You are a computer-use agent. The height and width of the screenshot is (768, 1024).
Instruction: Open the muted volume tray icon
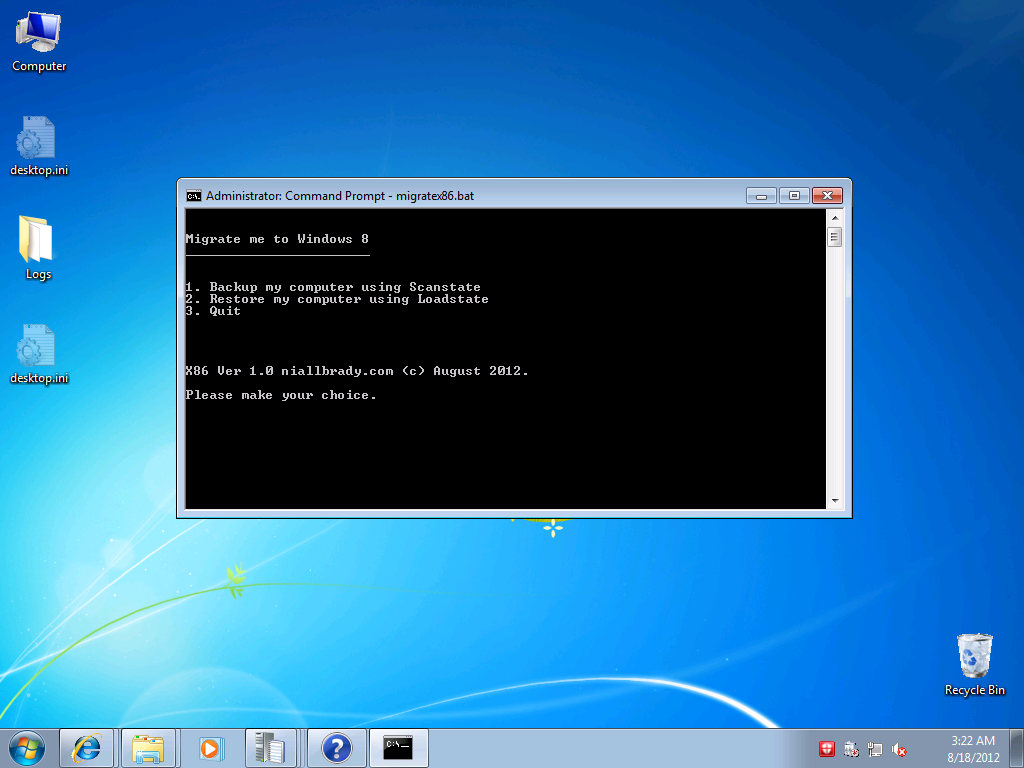(899, 749)
